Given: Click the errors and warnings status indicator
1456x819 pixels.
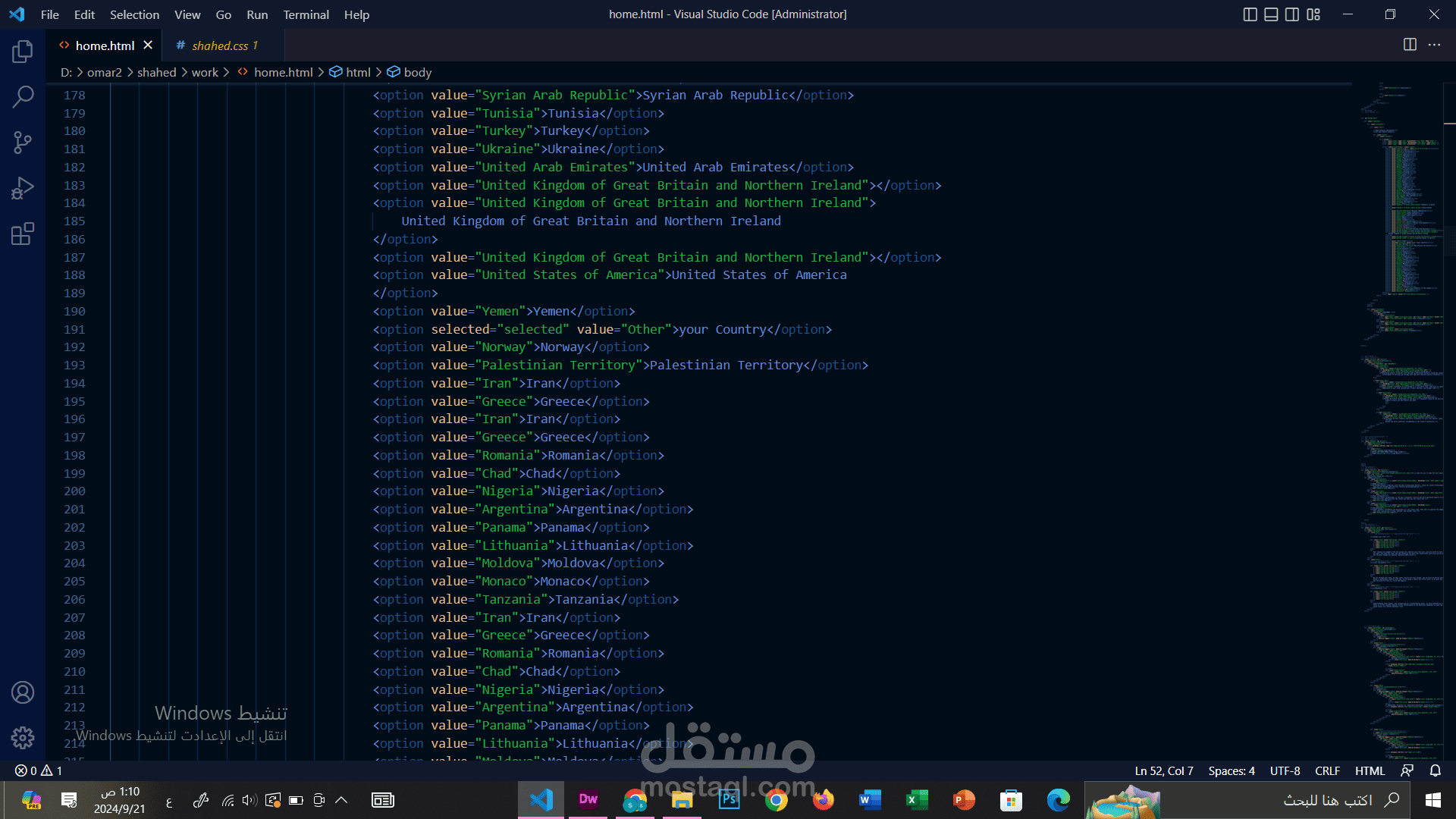Looking at the screenshot, I should coord(39,770).
